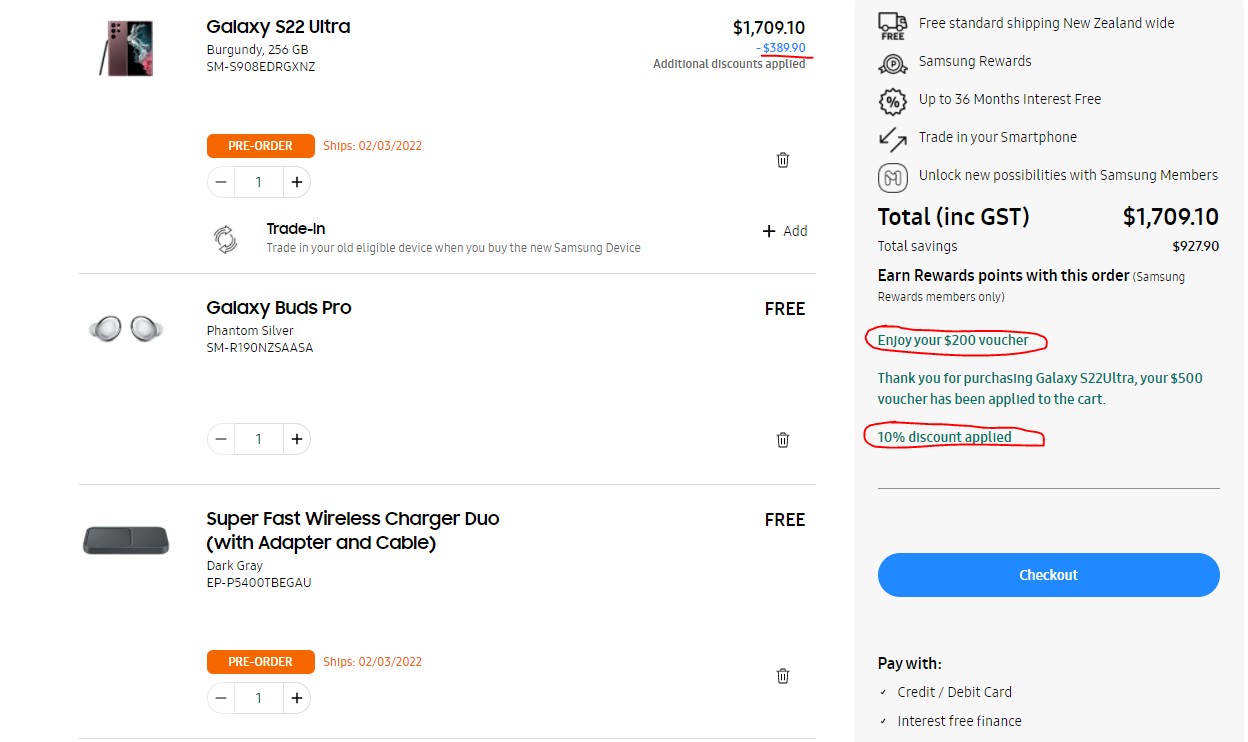1248x742 pixels.
Task: Open Wireless Charger Duo product image
Action: click(126, 541)
